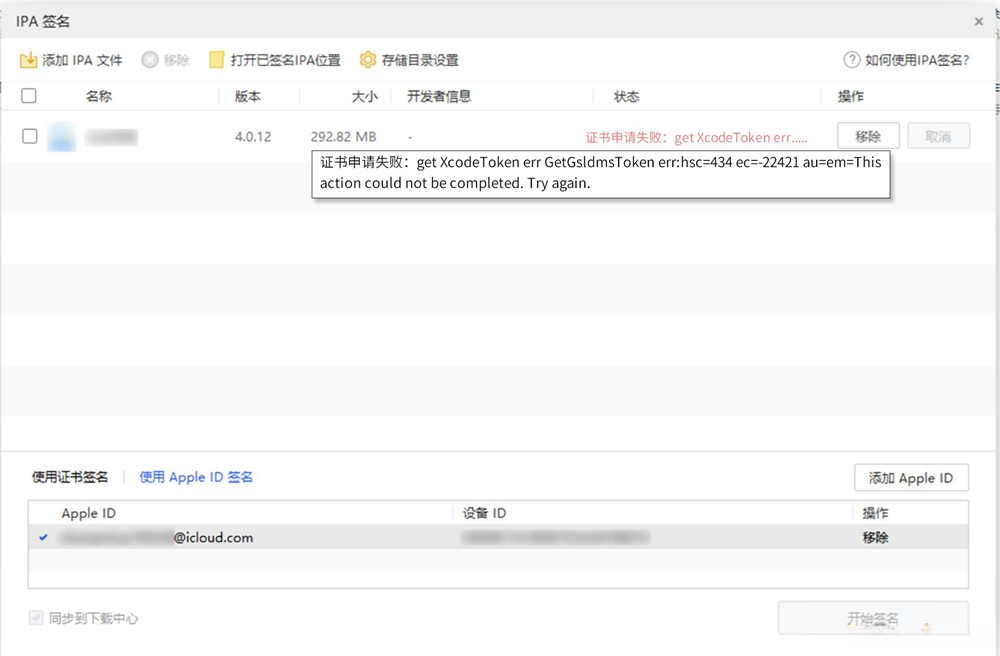Click the 移除 button in the app row
Viewport: 1000px width, 656px height.
pos(868,136)
